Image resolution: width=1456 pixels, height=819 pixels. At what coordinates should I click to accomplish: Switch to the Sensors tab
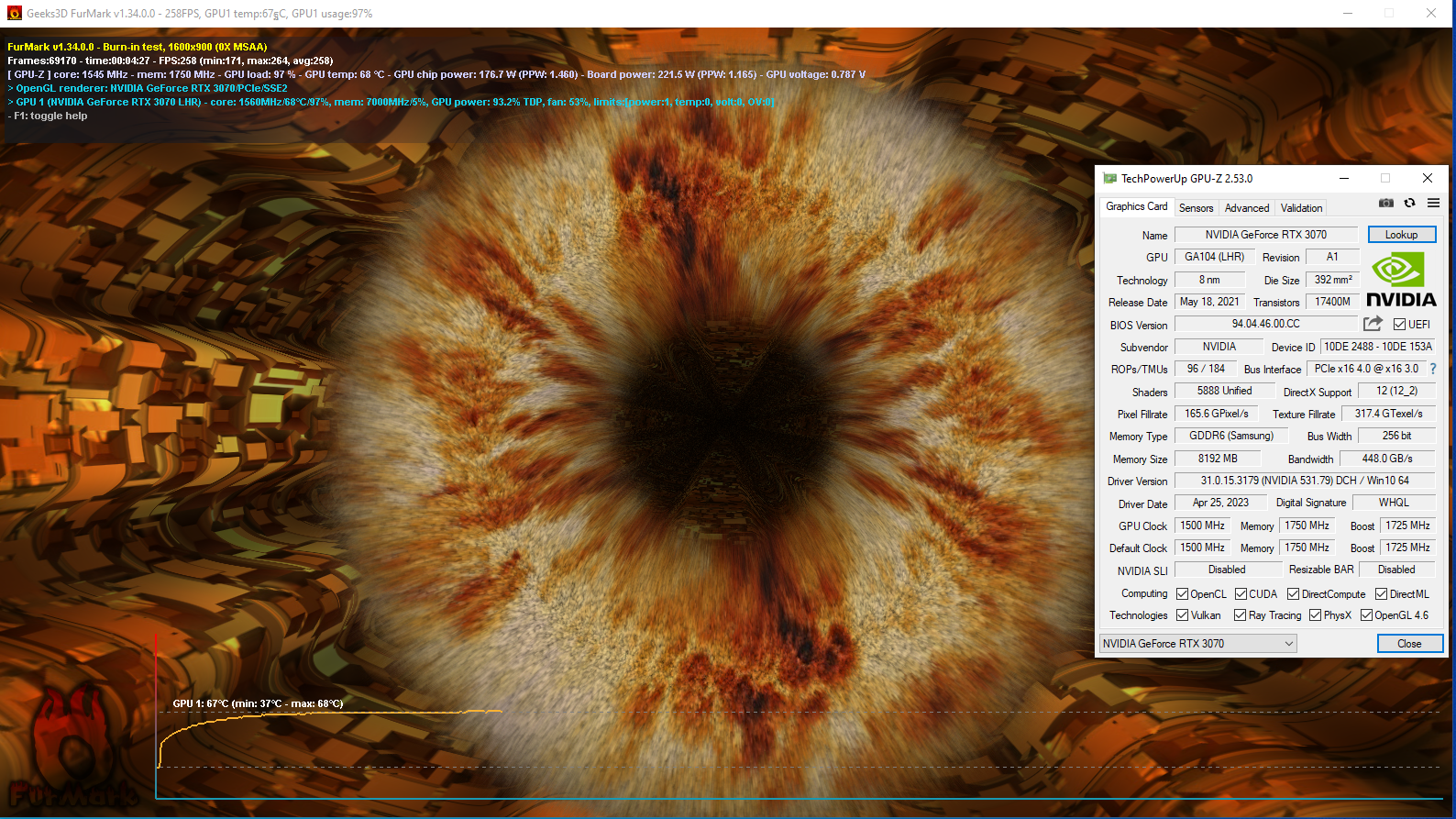tap(1196, 208)
